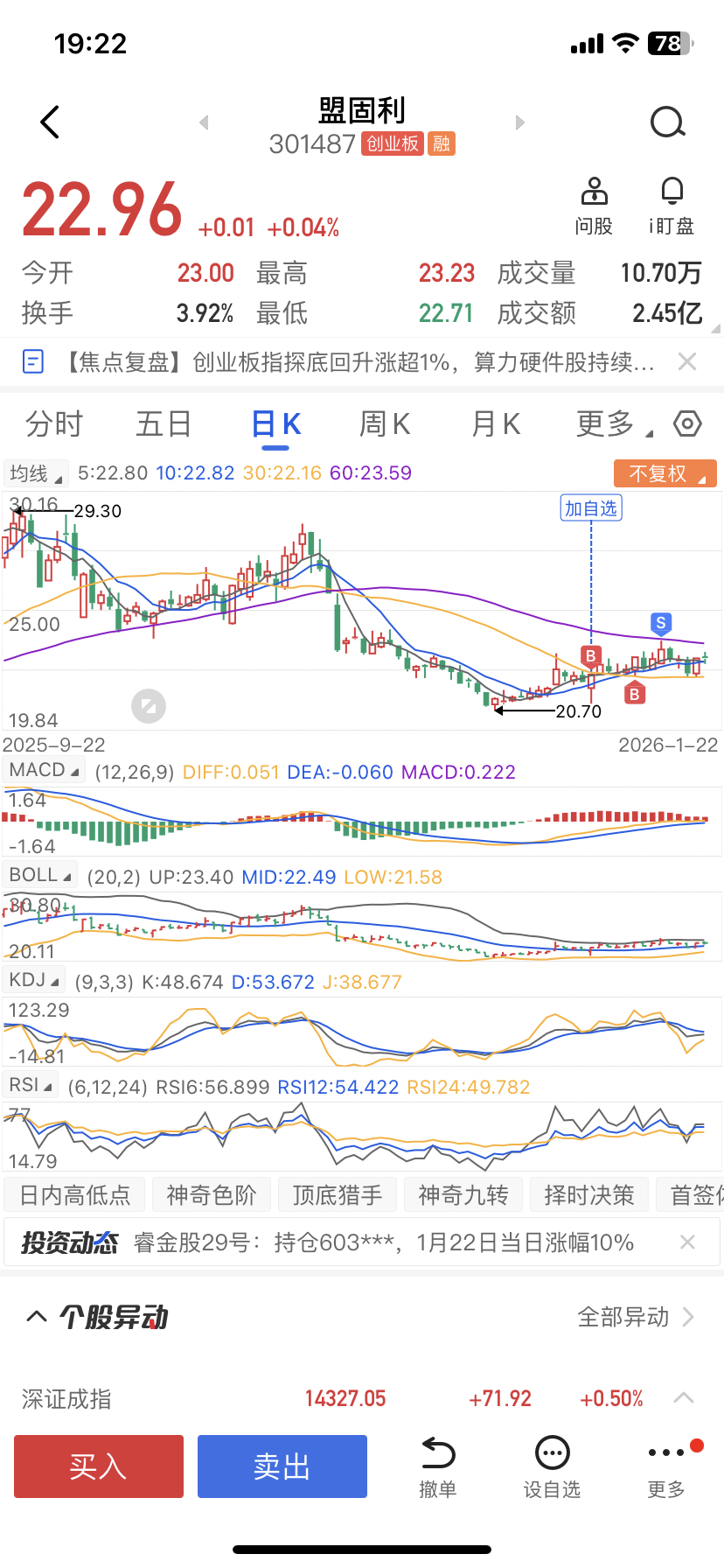Tap the 买入 buy button

click(x=99, y=1466)
